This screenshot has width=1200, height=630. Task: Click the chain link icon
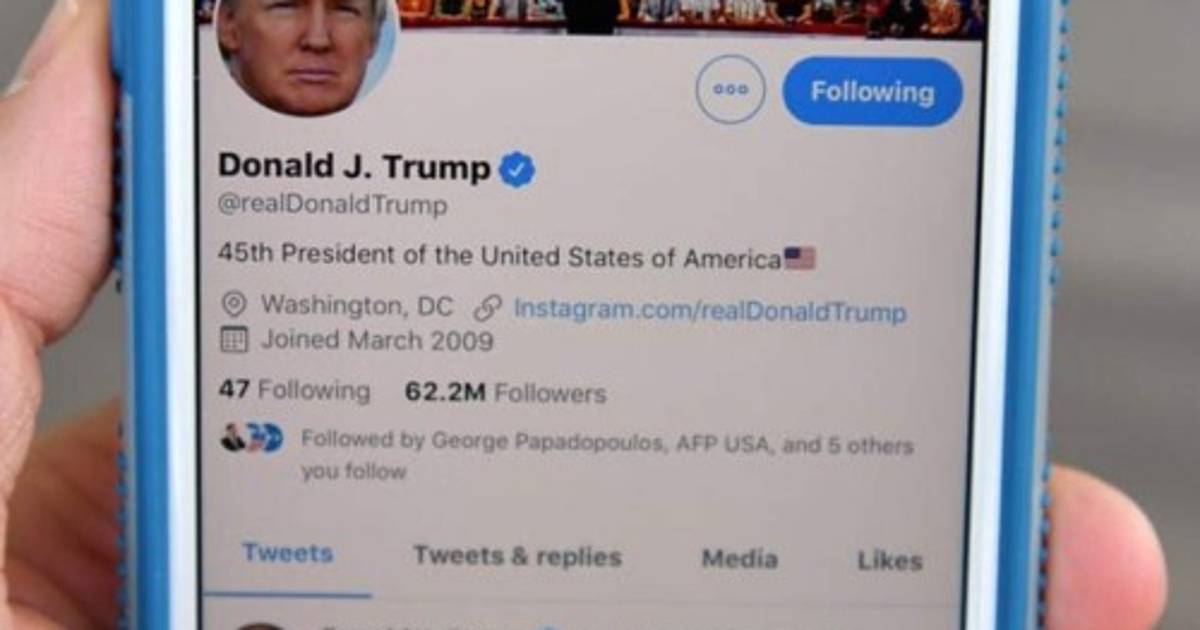[487, 308]
